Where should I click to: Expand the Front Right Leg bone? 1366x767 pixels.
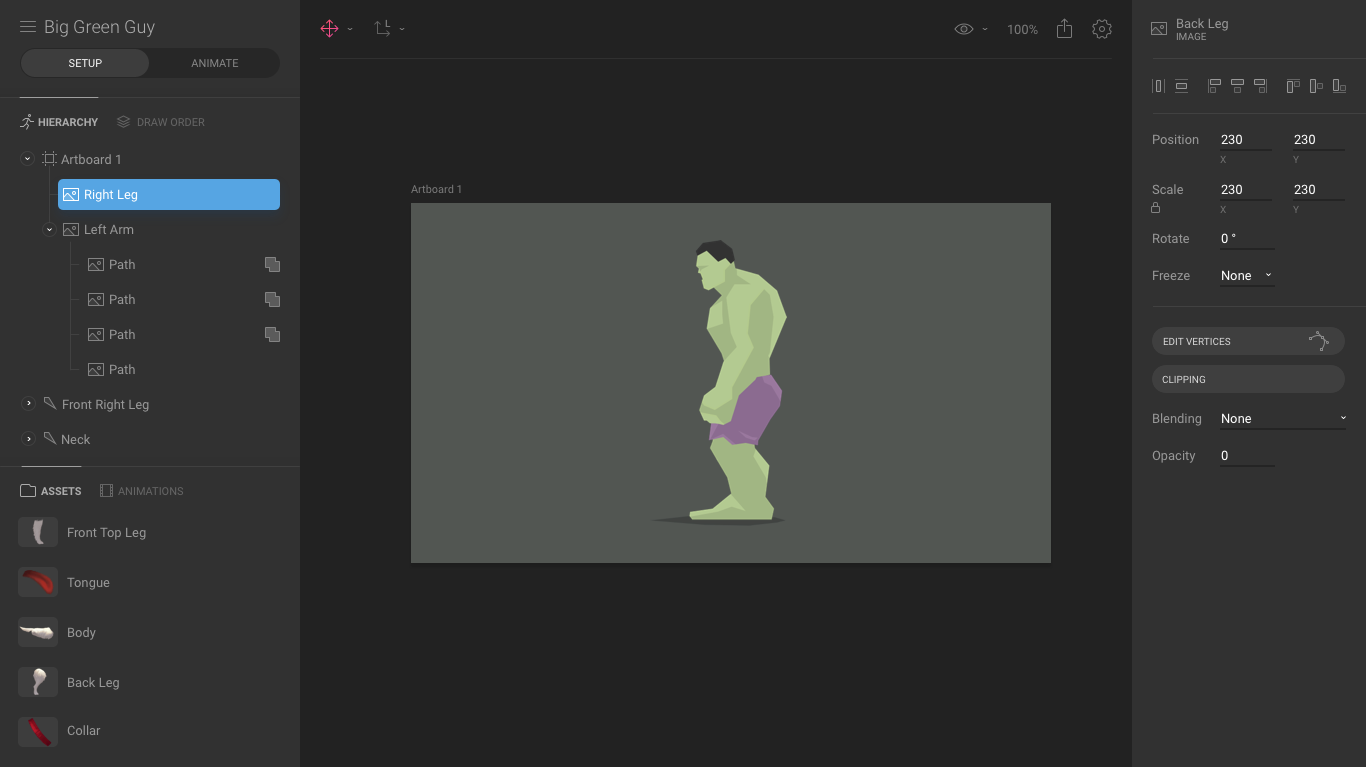(28, 404)
